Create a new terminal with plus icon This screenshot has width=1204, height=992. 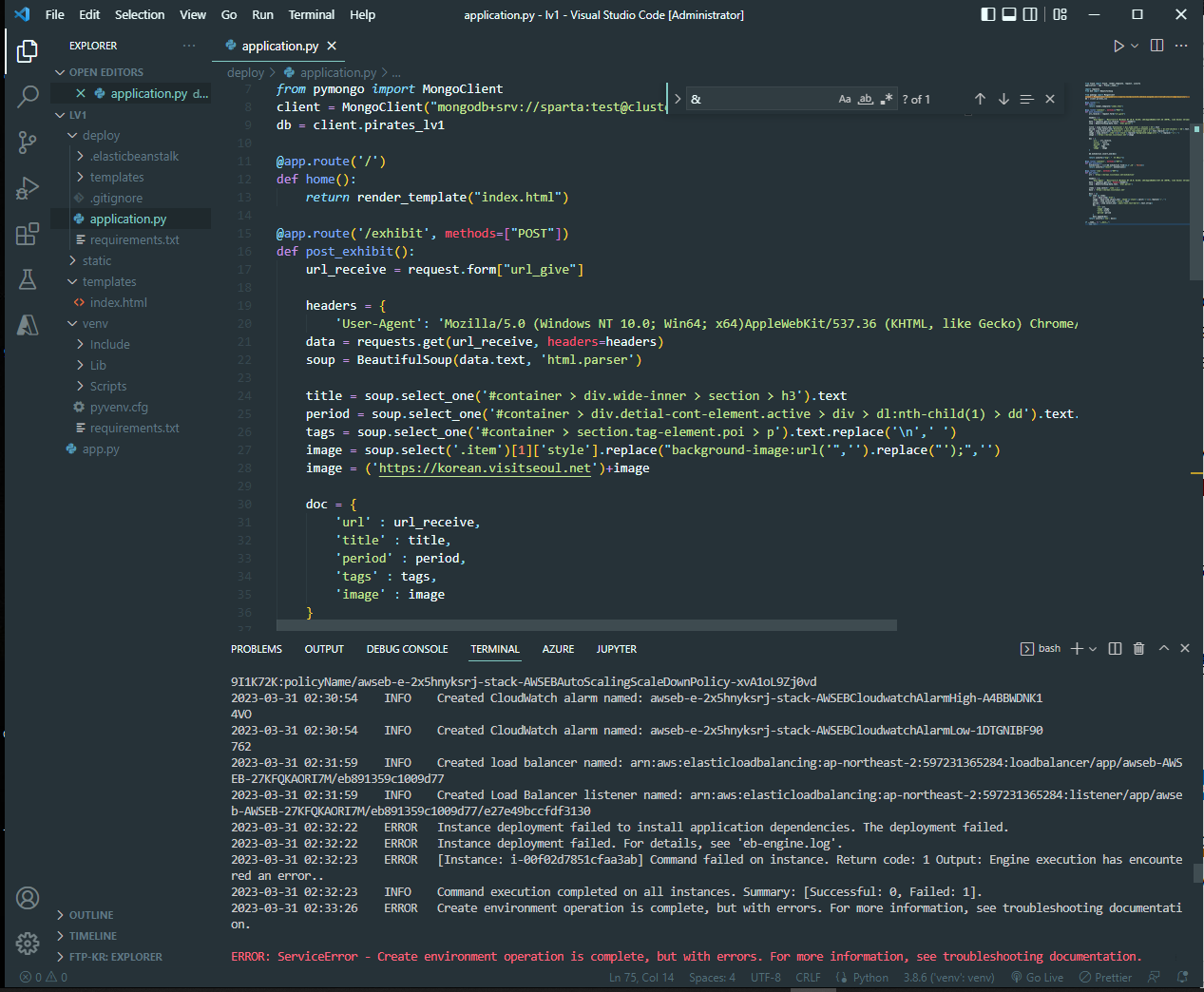tap(1077, 648)
